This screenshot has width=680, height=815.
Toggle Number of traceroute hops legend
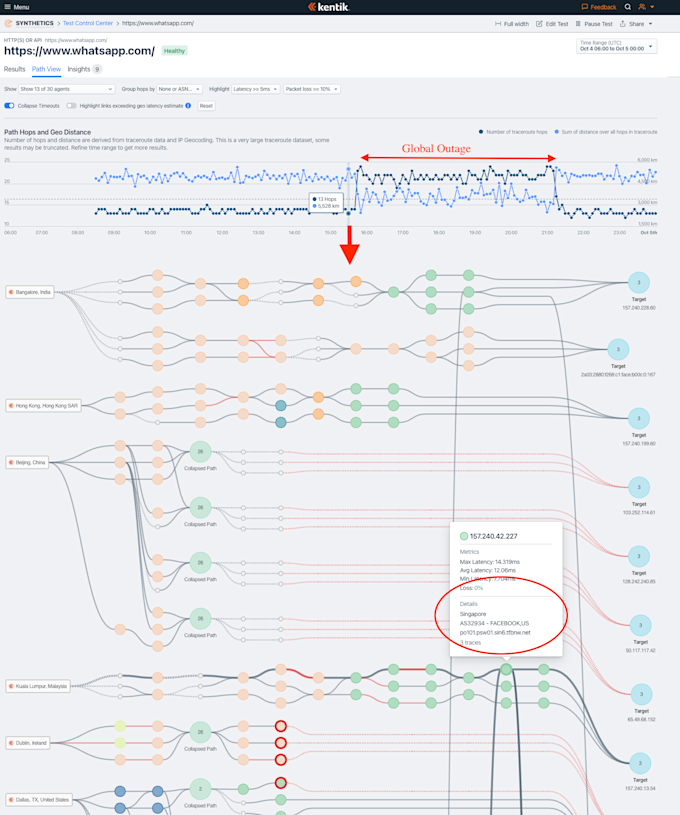[513, 132]
